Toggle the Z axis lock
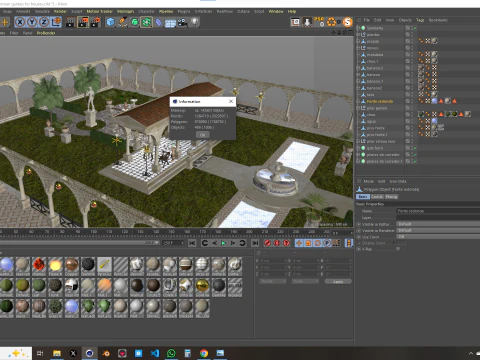 coord(44,22)
